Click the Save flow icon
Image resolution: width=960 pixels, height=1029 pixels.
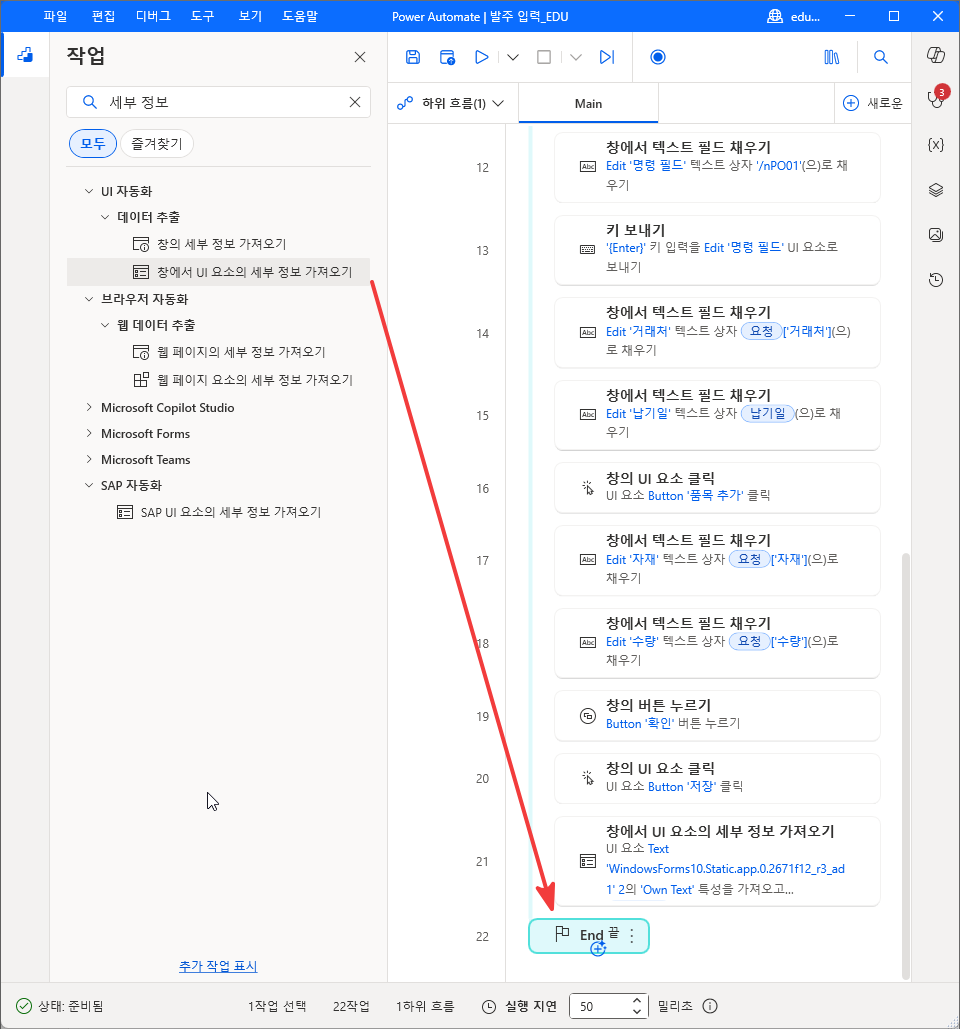[x=413, y=57]
